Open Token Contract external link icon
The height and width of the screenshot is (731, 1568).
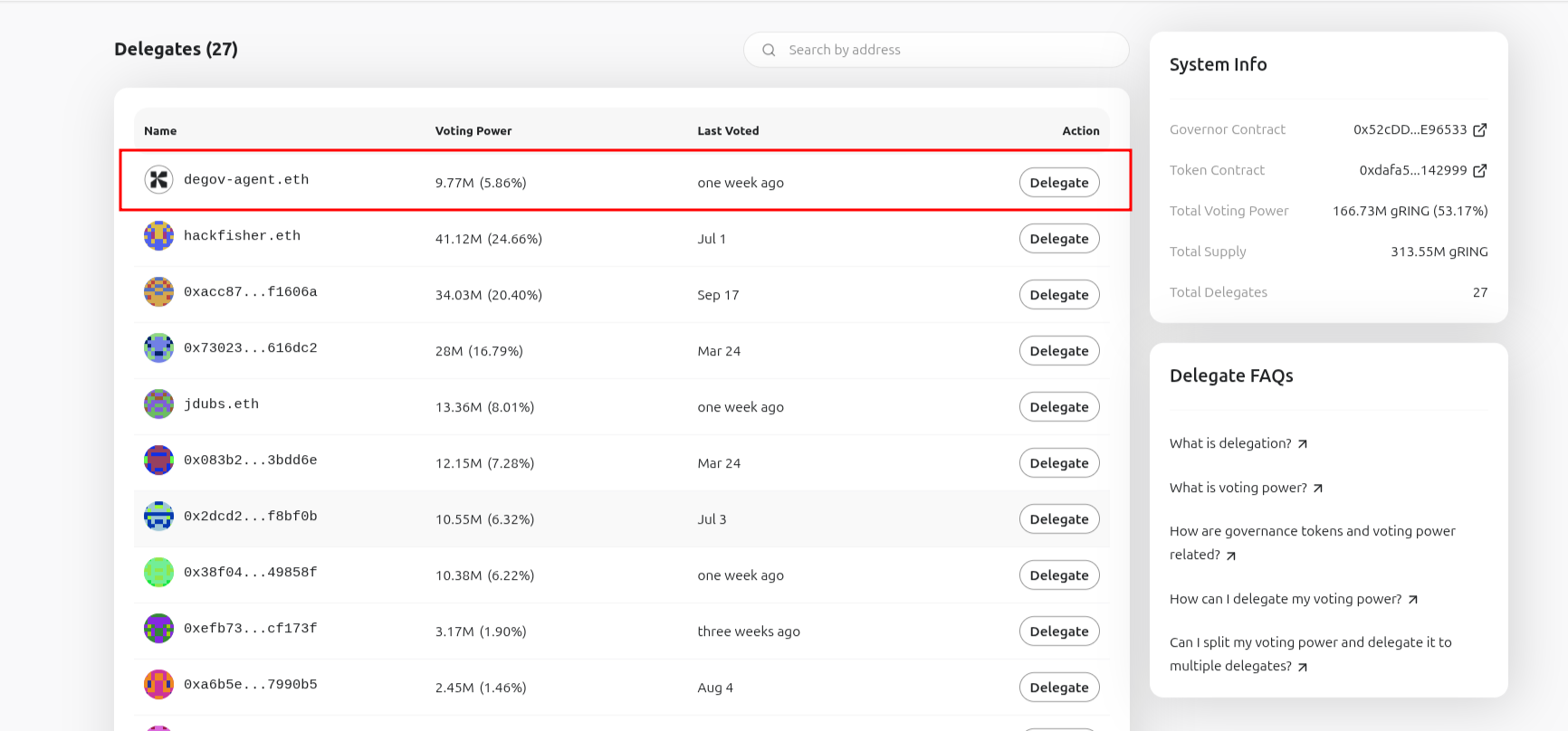(x=1480, y=171)
